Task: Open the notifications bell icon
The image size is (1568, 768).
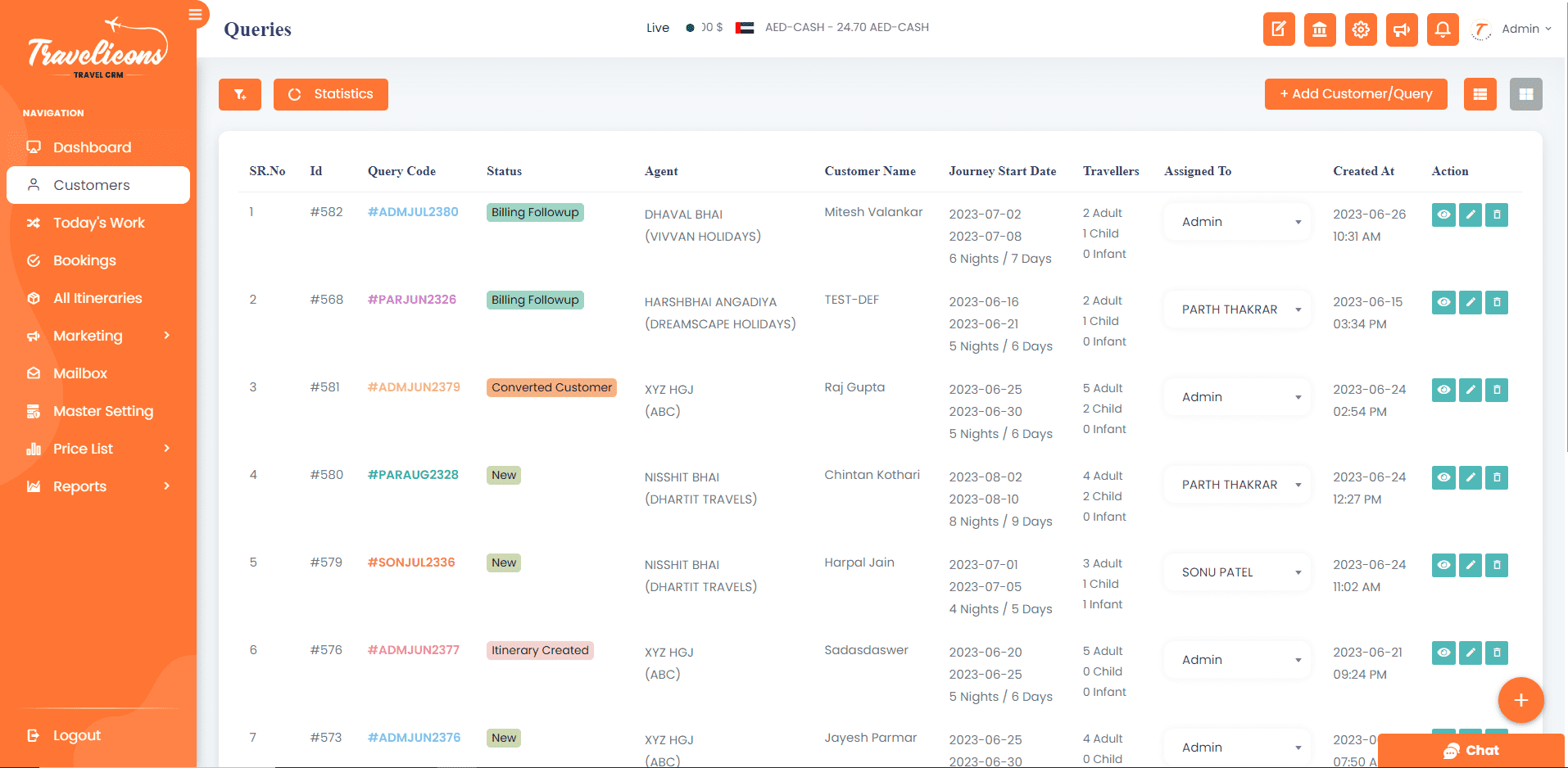Action: (1443, 29)
